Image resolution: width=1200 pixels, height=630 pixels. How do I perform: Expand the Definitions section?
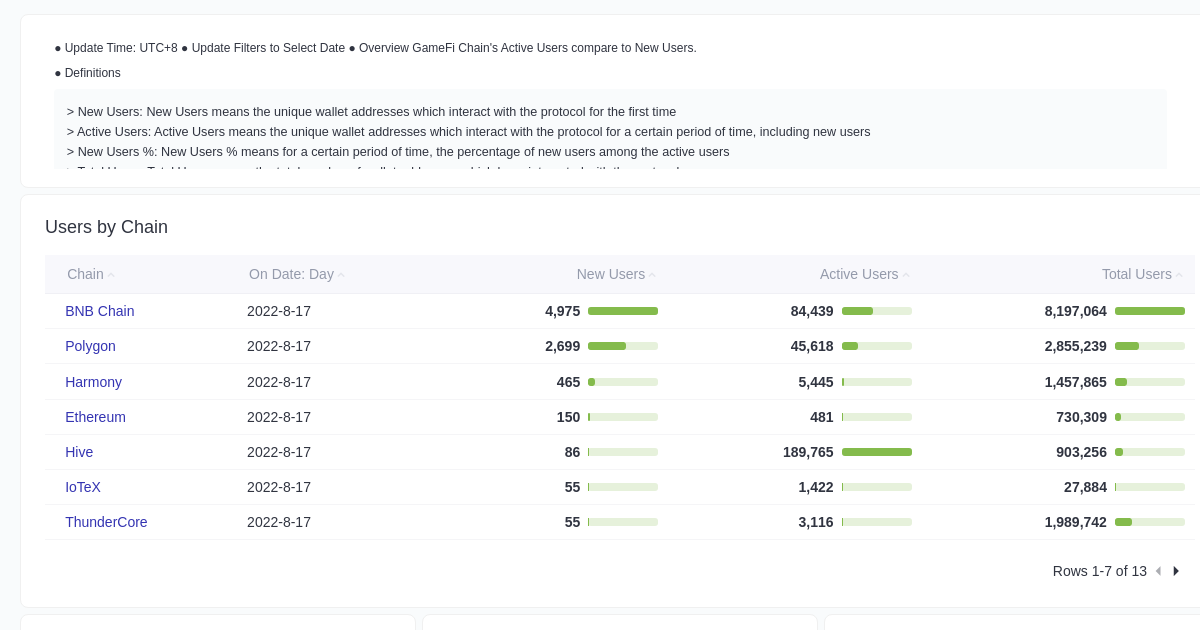[92, 72]
